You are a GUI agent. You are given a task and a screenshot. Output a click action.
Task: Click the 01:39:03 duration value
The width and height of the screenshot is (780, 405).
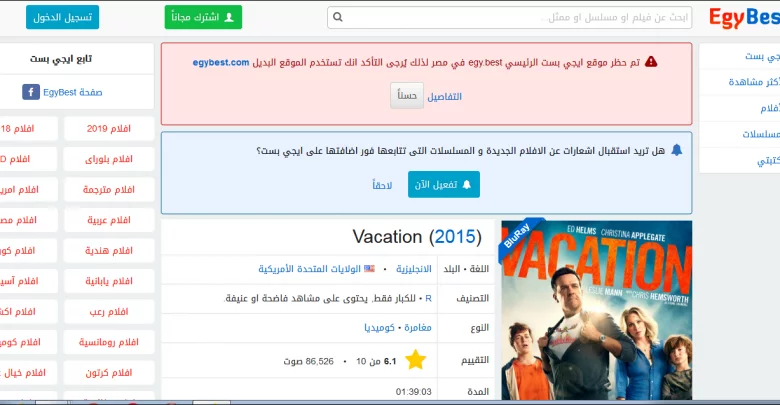click(x=414, y=392)
